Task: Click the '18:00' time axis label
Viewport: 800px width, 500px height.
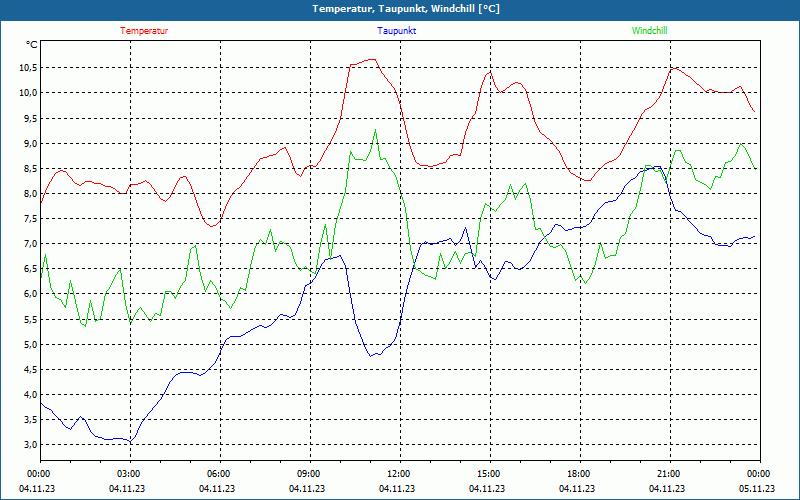Action: click(x=579, y=474)
